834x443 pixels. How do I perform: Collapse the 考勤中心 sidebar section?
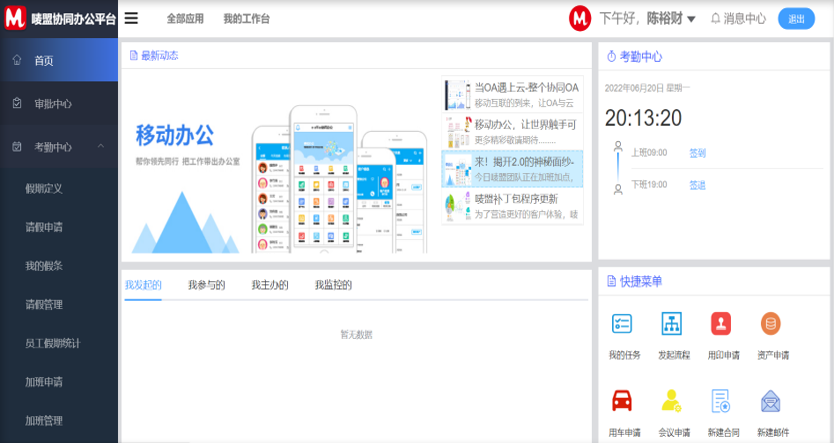(101, 147)
